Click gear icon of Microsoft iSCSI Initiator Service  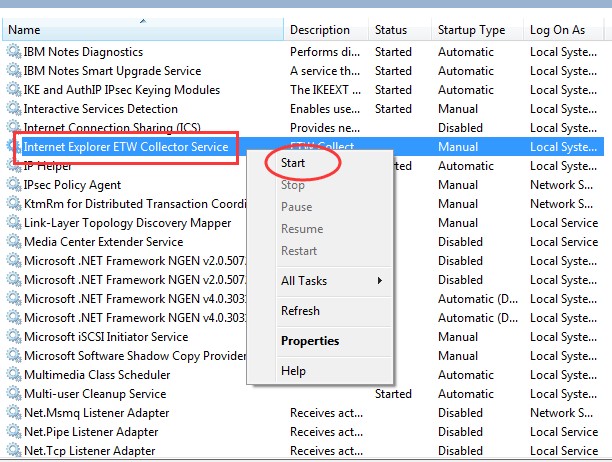14,337
